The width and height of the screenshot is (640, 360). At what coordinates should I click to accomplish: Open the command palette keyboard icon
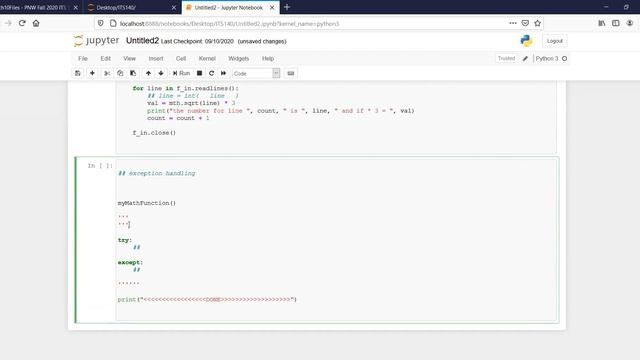pyautogui.click(x=291, y=73)
